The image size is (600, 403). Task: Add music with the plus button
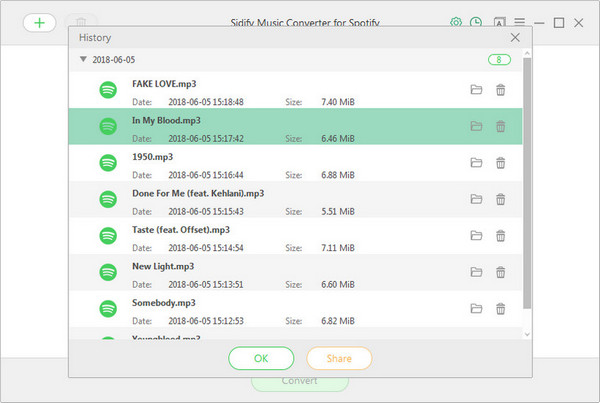coord(39,23)
